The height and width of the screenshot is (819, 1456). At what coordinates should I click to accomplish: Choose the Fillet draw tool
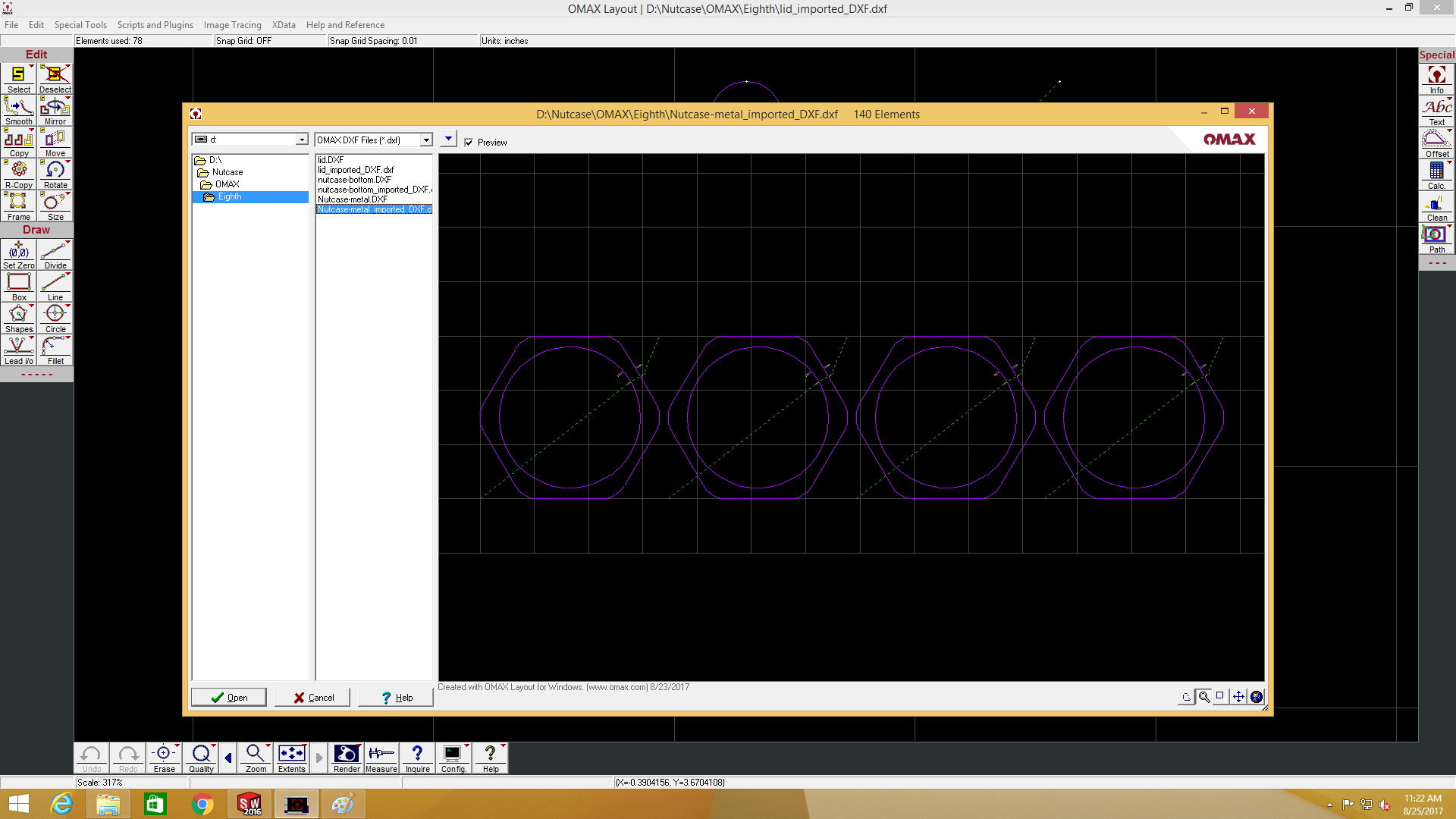[55, 350]
